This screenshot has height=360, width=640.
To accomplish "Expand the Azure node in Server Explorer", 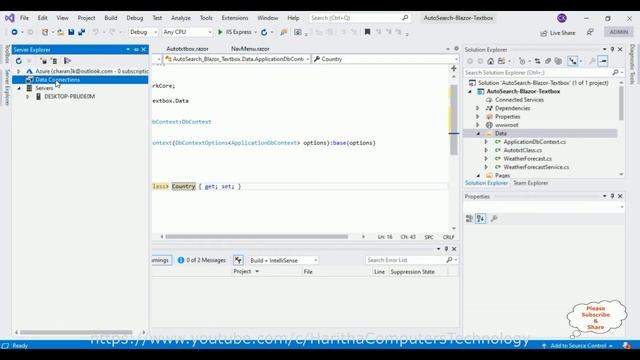I will point(18,71).
